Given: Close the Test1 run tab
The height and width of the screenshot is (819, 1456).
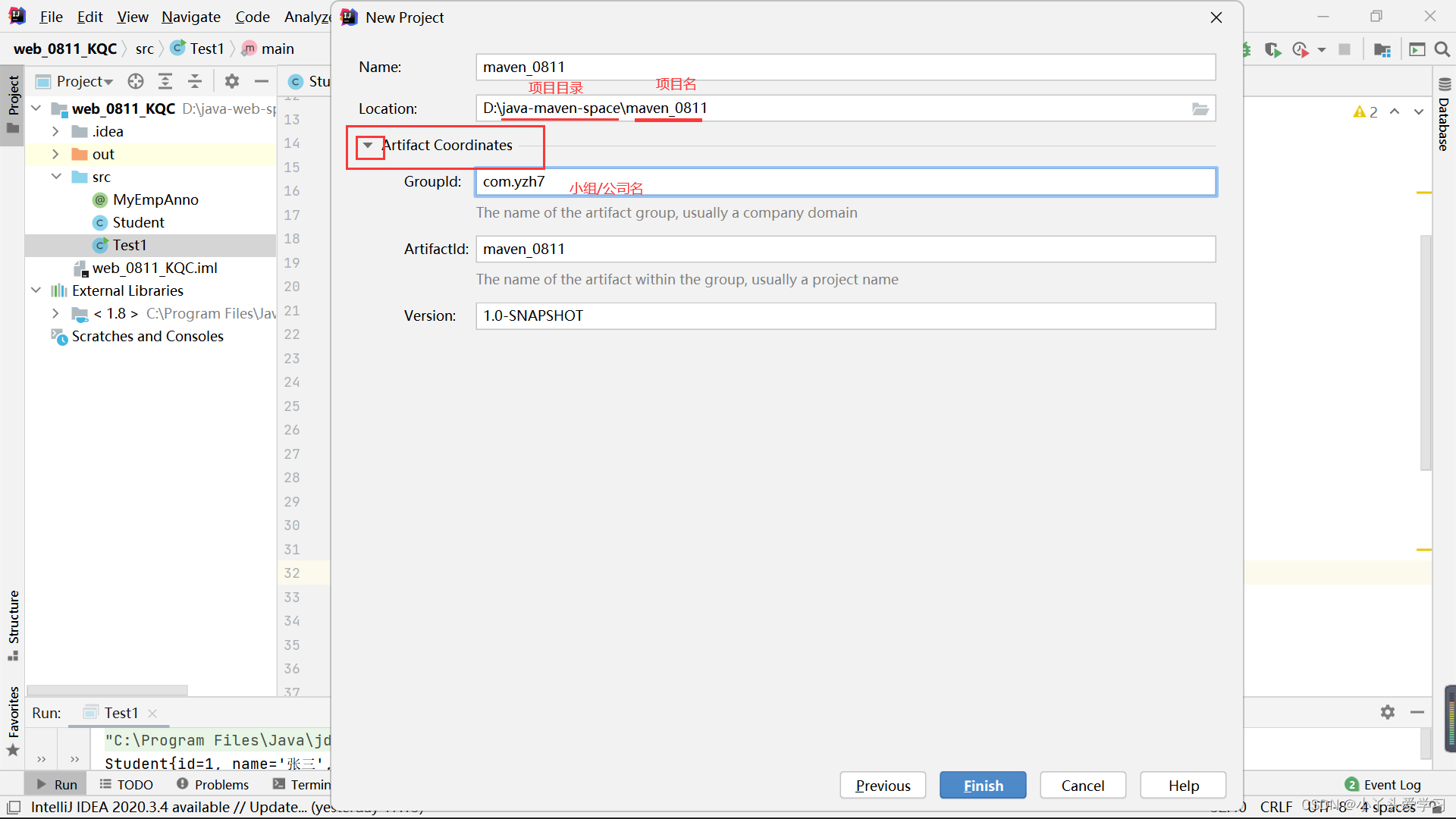Looking at the screenshot, I should pyautogui.click(x=152, y=713).
